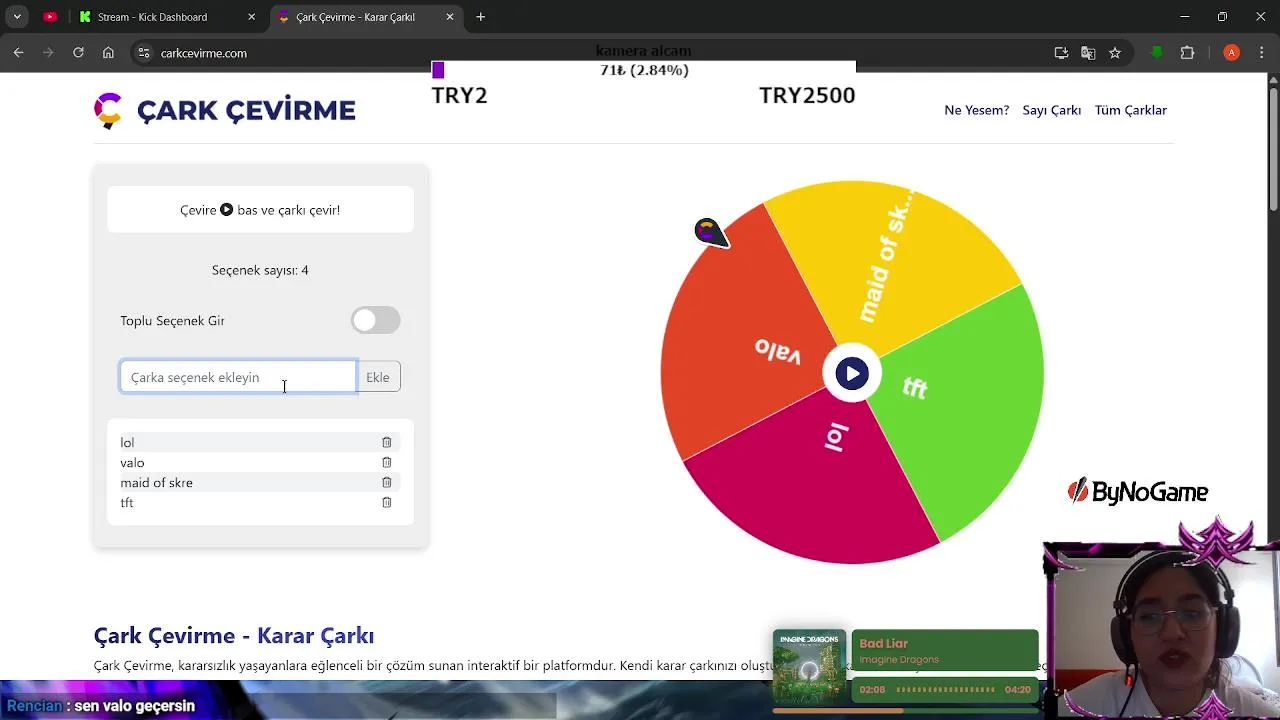This screenshot has width=1280, height=720.
Task: Click the Bad Liar album art thumbnail
Action: pos(809,667)
